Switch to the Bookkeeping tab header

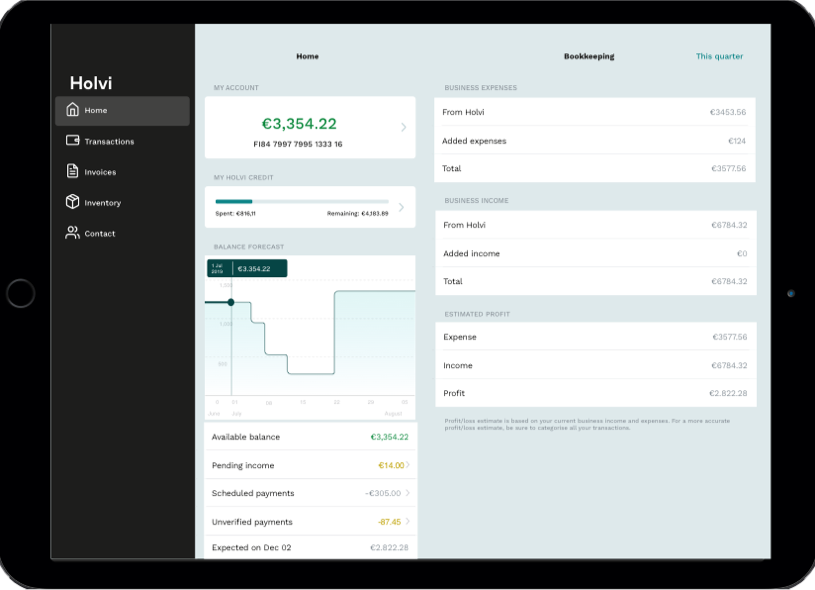(589, 56)
